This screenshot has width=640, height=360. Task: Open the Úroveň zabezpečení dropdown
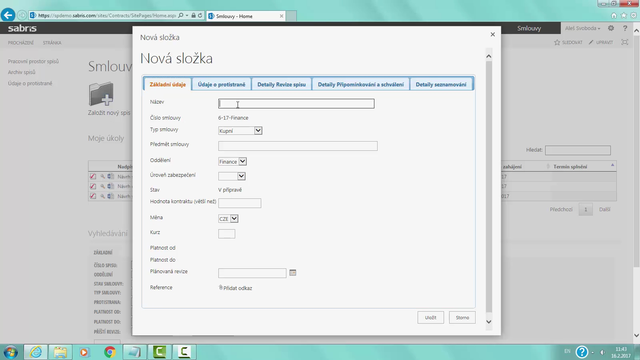tap(232, 176)
